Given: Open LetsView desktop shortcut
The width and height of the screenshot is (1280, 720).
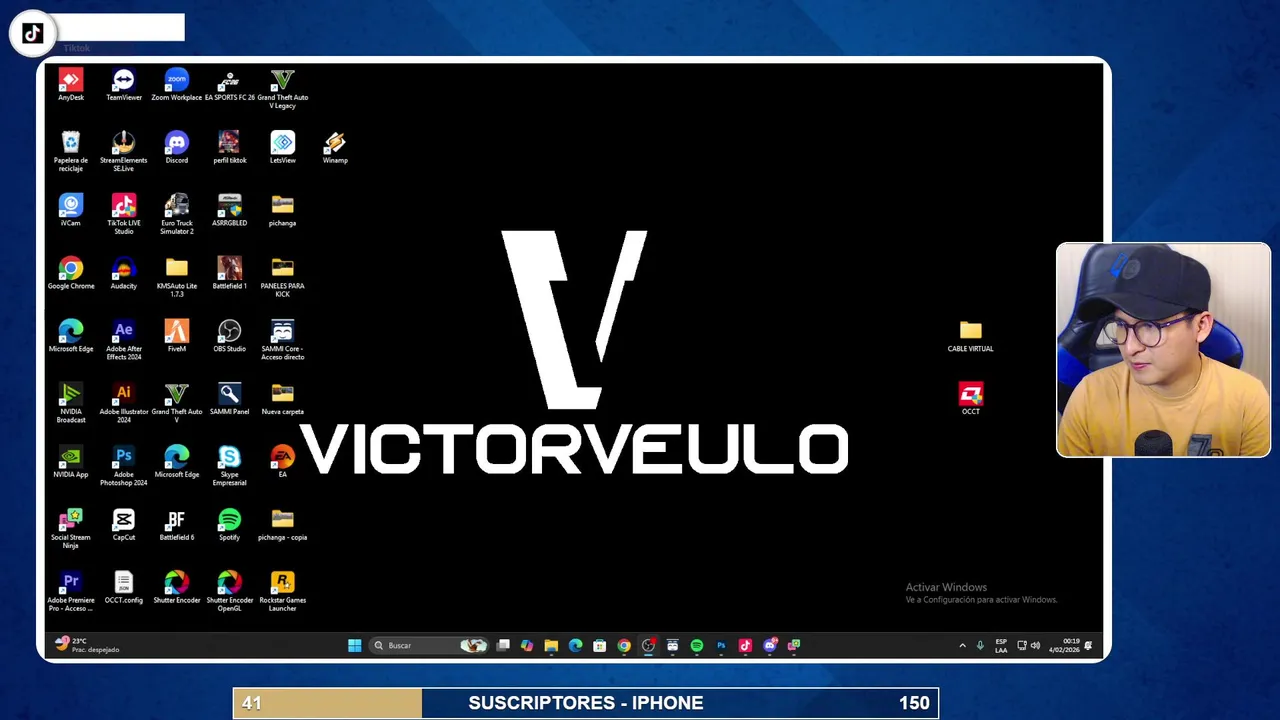Looking at the screenshot, I should (283, 147).
